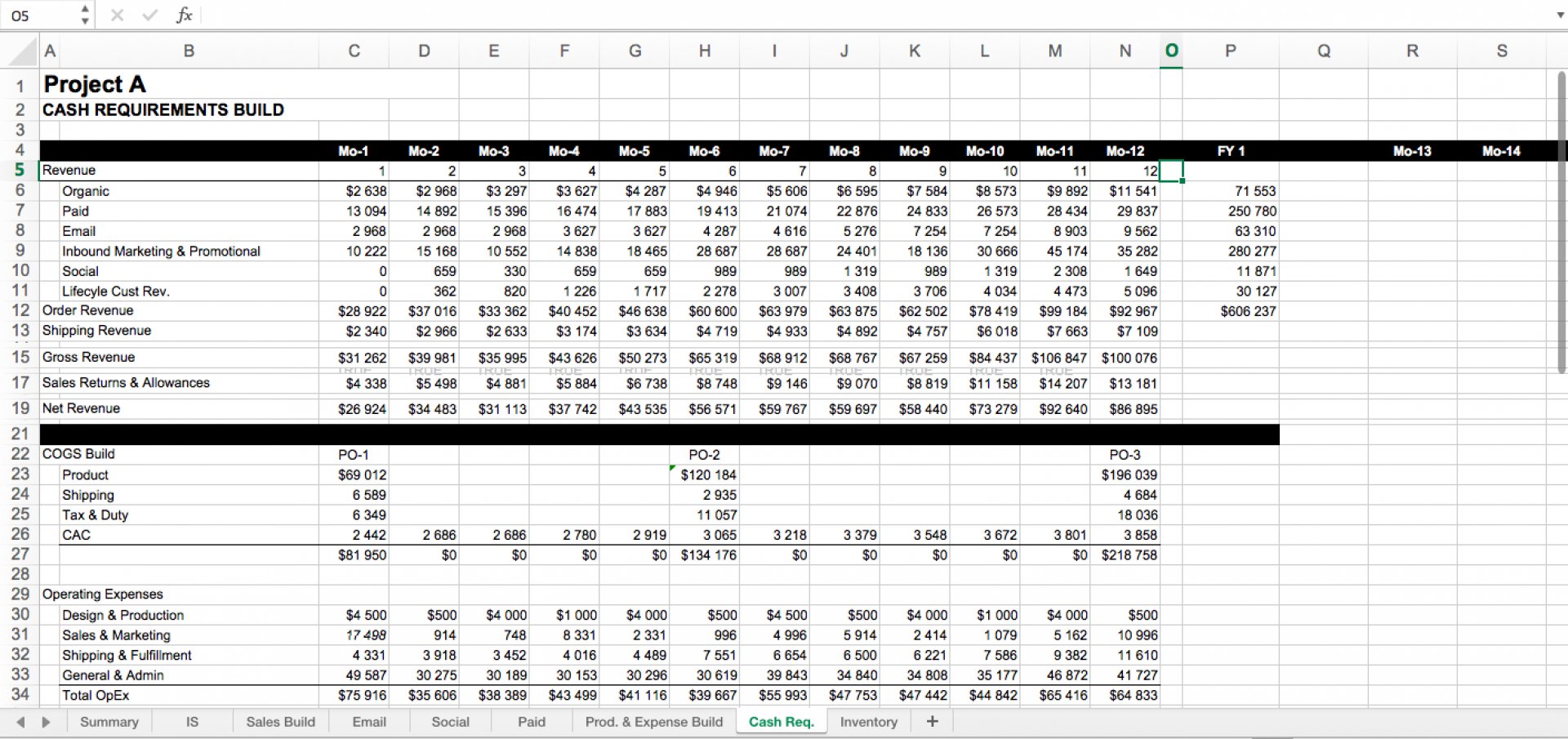The image size is (1568, 739).
Task: Select the 'COGS Build' label cell
Action: coord(78,453)
